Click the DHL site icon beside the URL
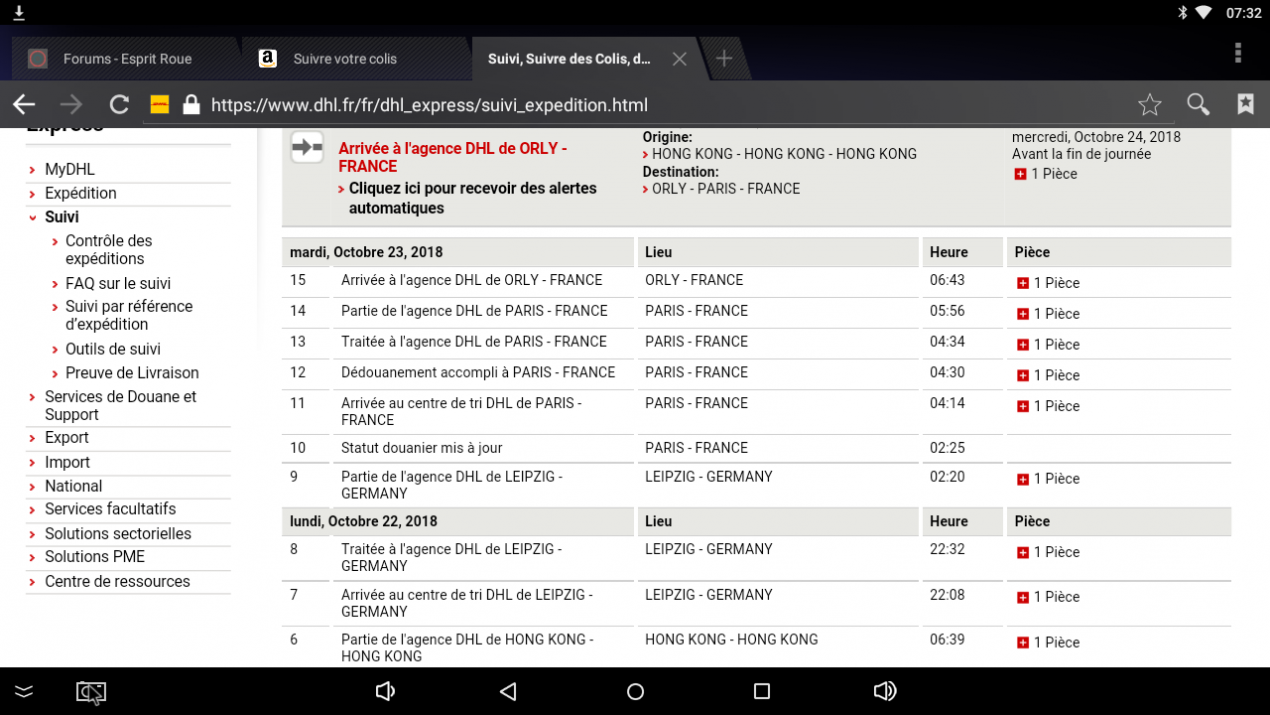The width and height of the screenshot is (1270, 715). (159, 105)
